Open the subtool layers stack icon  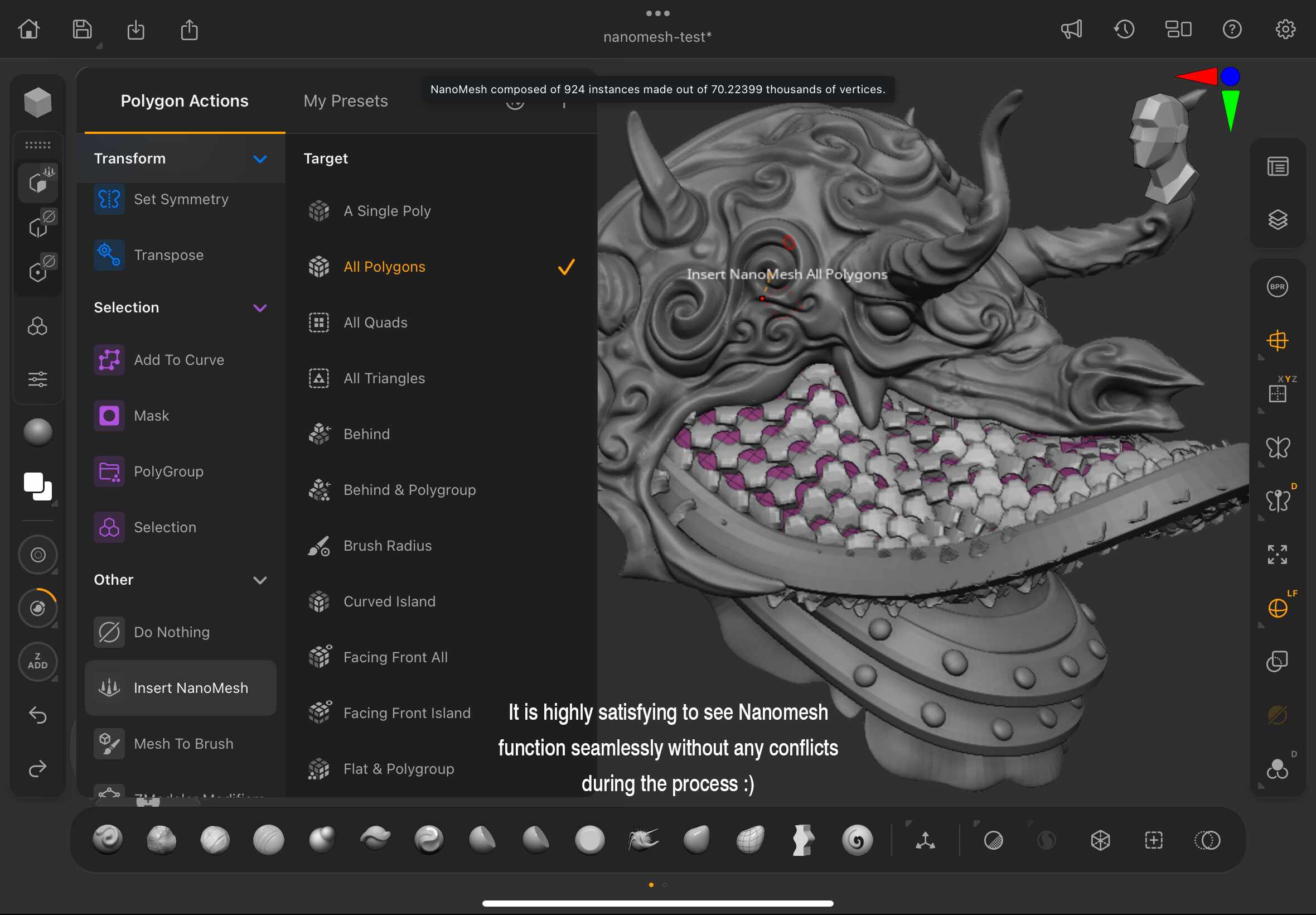1277,220
